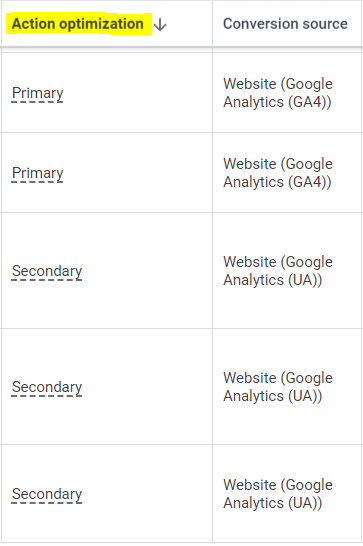Click the sort arrow beside Action optimization
363x546 pixels.
click(160, 25)
